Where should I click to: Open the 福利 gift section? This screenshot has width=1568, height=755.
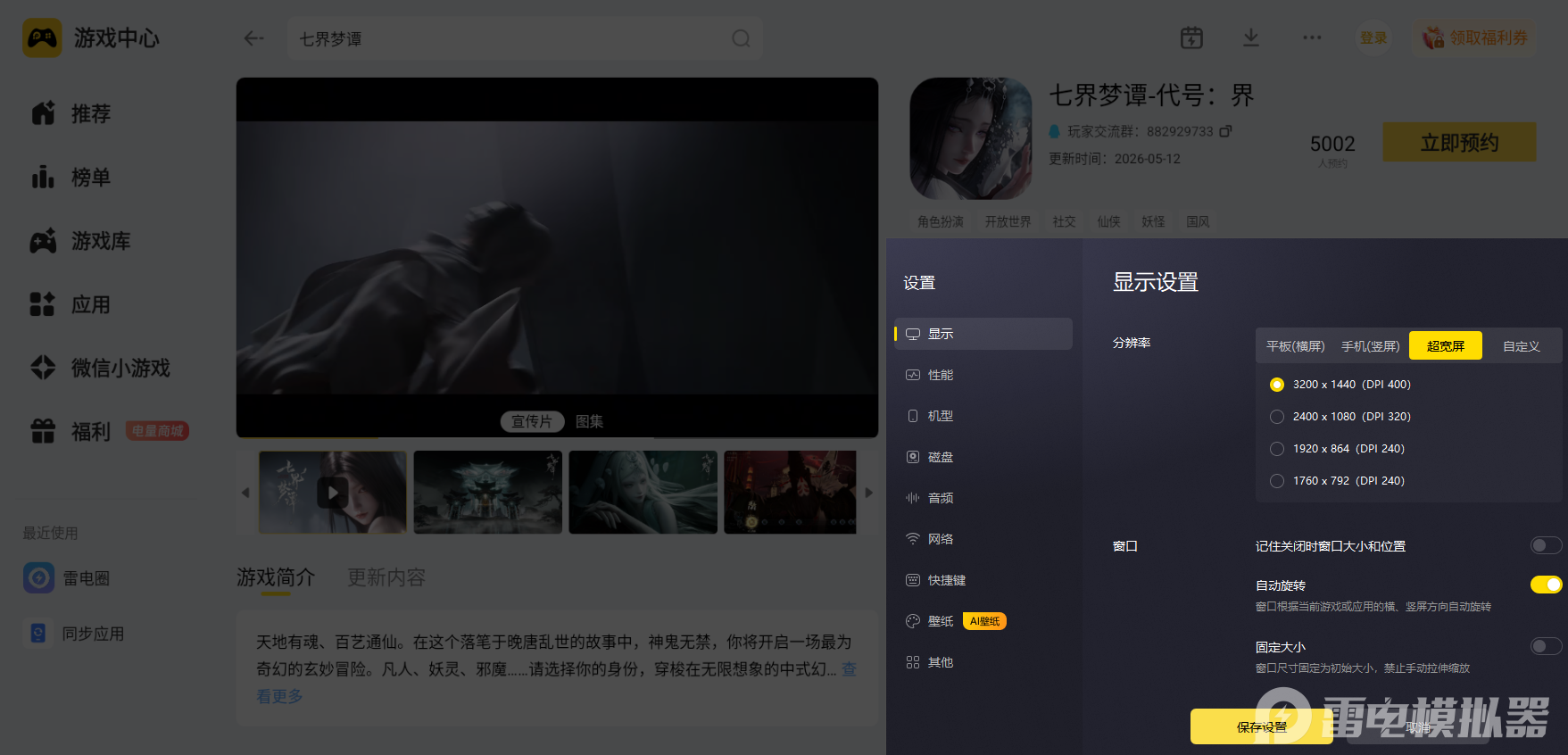71,432
